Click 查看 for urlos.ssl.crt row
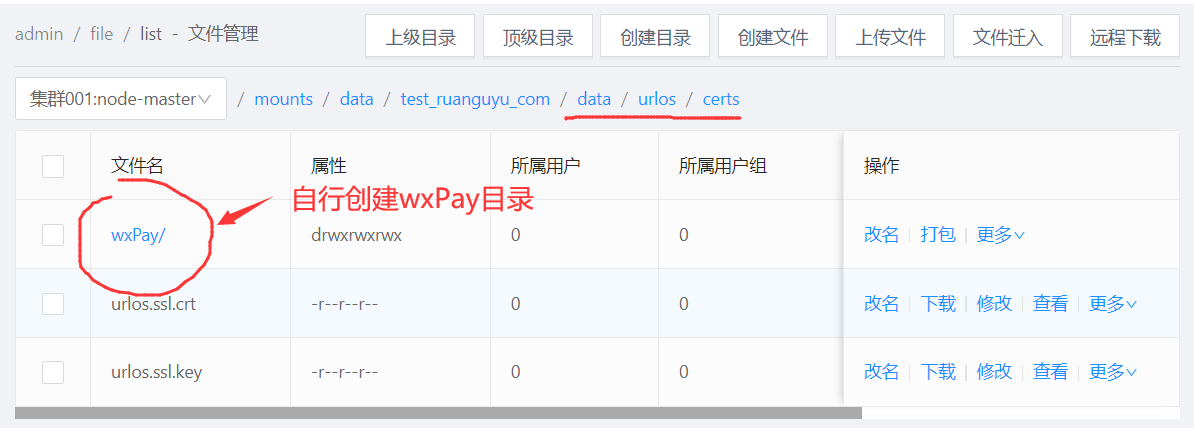The image size is (1194, 428). tap(1050, 304)
